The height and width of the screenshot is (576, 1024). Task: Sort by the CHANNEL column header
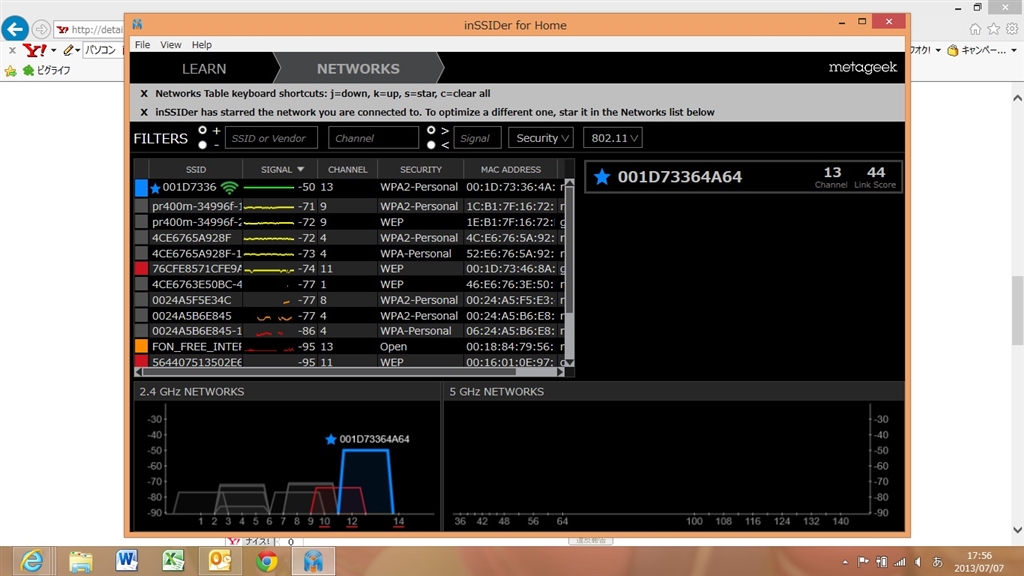coord(347,169)
